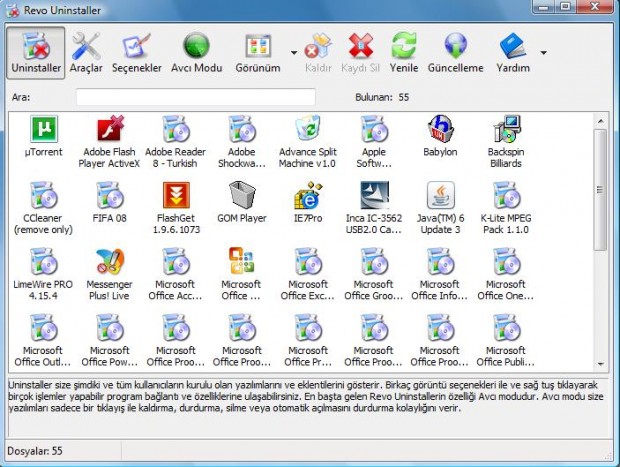Open Yardım help
This screenshot has height=467, width=620.
pos(513,53)
